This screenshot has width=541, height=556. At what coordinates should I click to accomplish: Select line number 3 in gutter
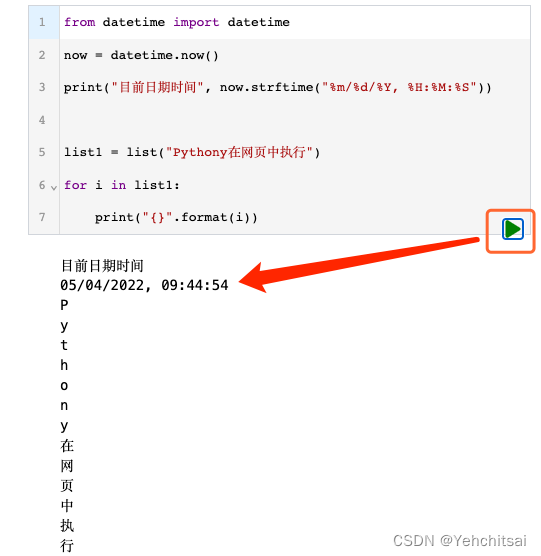pyautogui.click(x=42, y=87)
